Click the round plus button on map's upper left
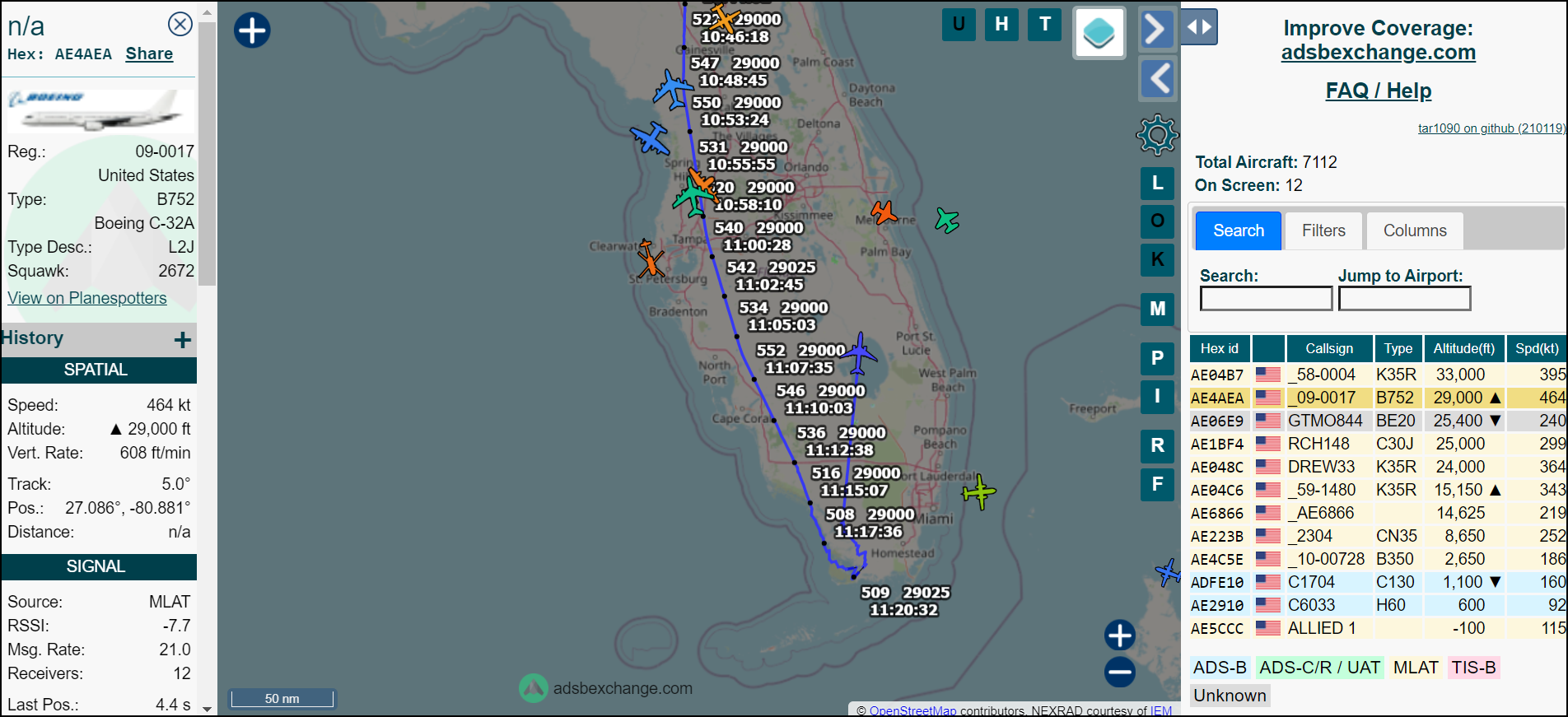The height and width of the screenshot is (717, 1568). pyautogui.click(x=252, y=30)
